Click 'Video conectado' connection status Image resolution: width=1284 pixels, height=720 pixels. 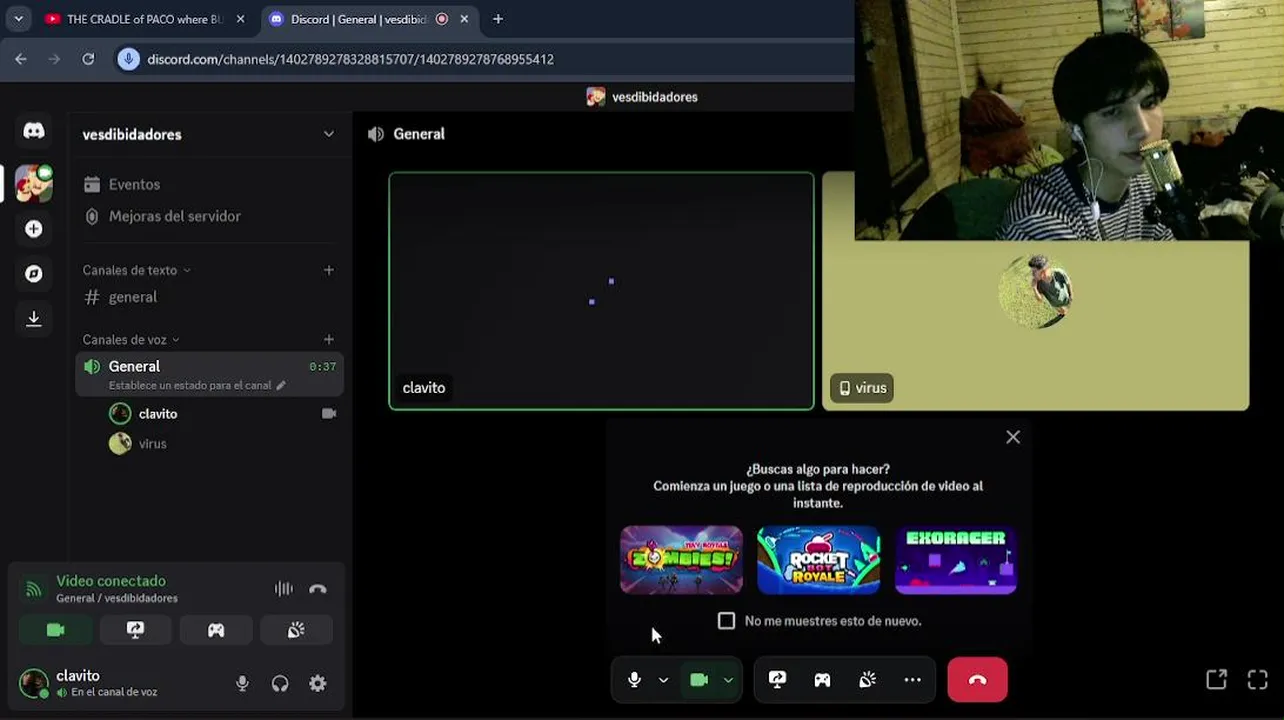click(x=111, y=581)
